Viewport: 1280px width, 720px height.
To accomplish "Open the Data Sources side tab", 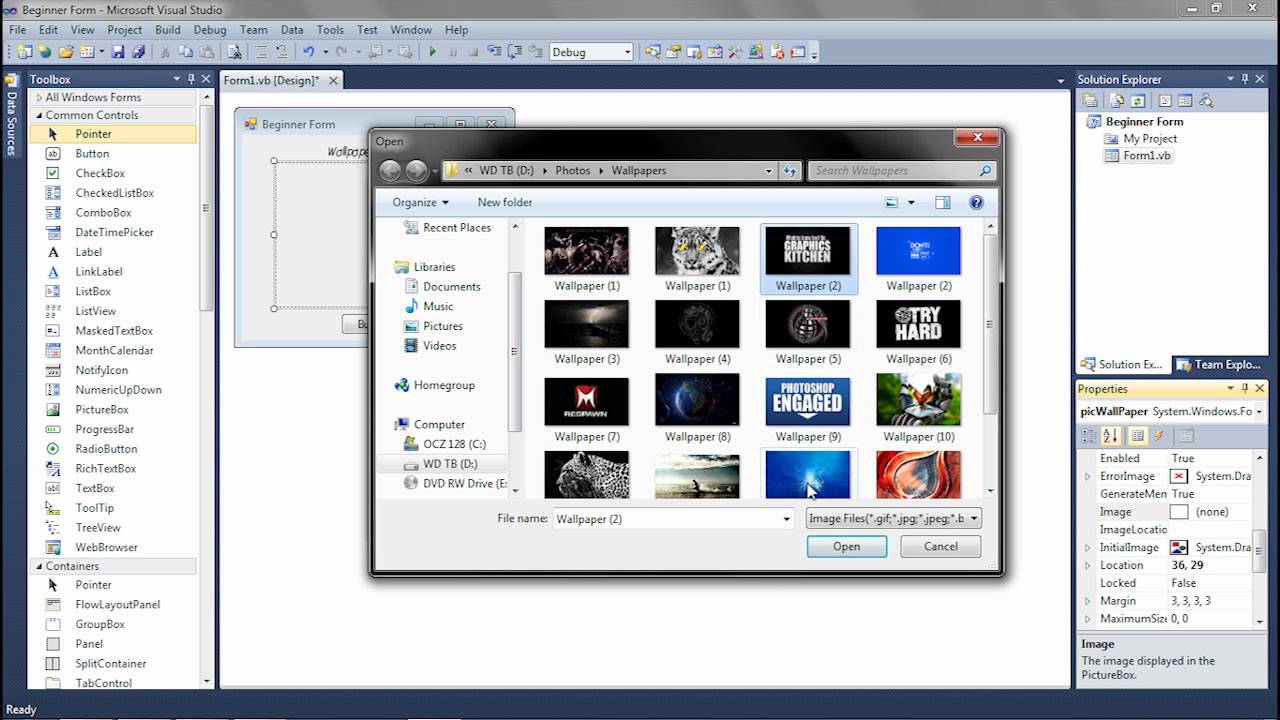I will click(x=11, y=115).
